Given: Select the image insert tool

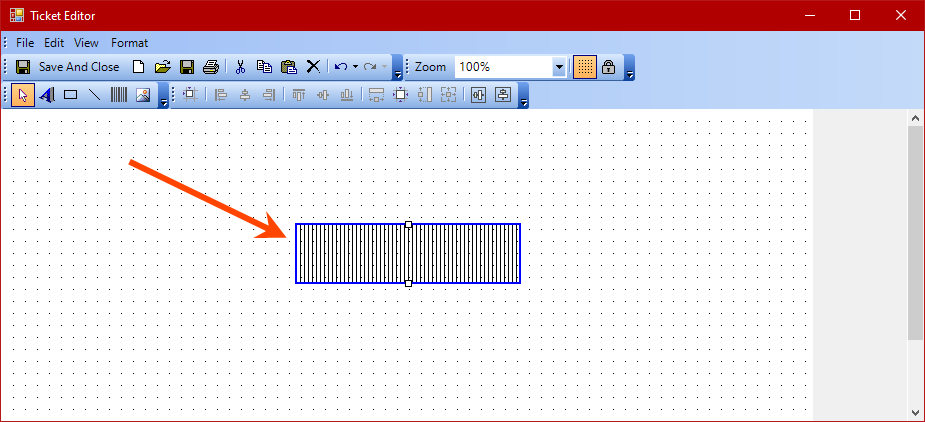Looking at the screenshot, I should (143, 95).
